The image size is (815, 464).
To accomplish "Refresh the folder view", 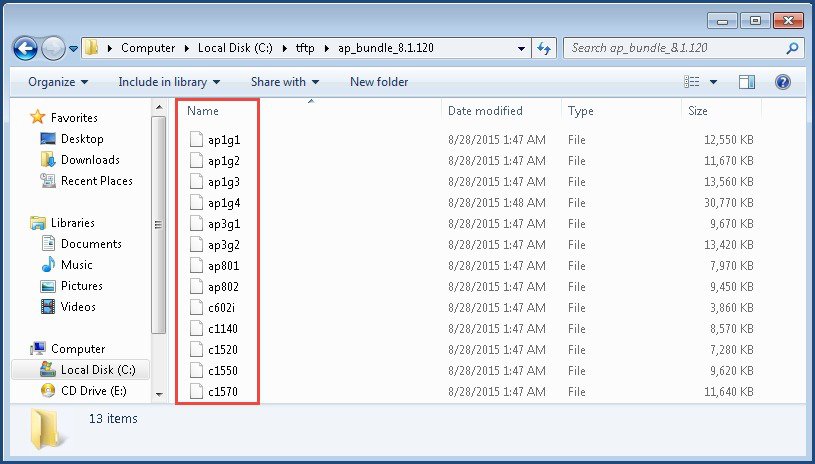I will [544, 49].
